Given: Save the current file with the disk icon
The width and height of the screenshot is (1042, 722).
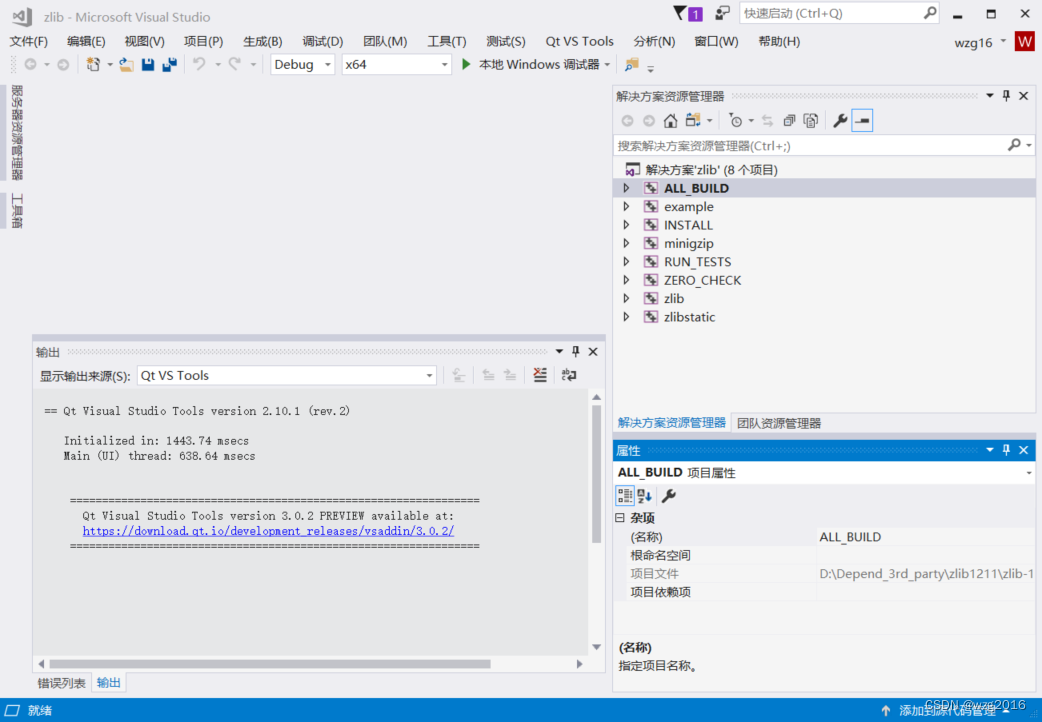Looking at the screenshot, I should point(148,64).
